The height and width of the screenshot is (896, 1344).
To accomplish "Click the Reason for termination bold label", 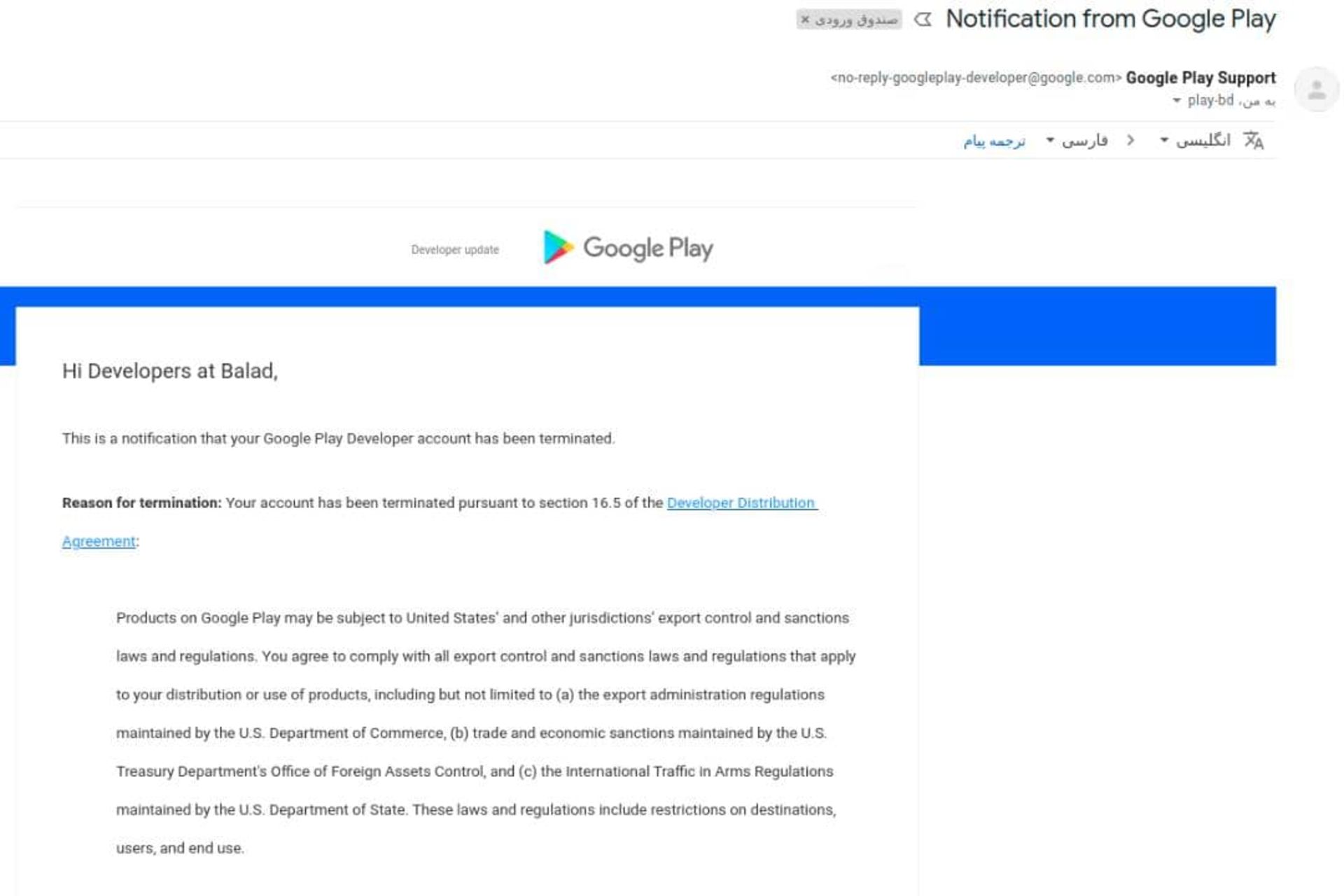I will pyautogui.click(x=141, y=503).
